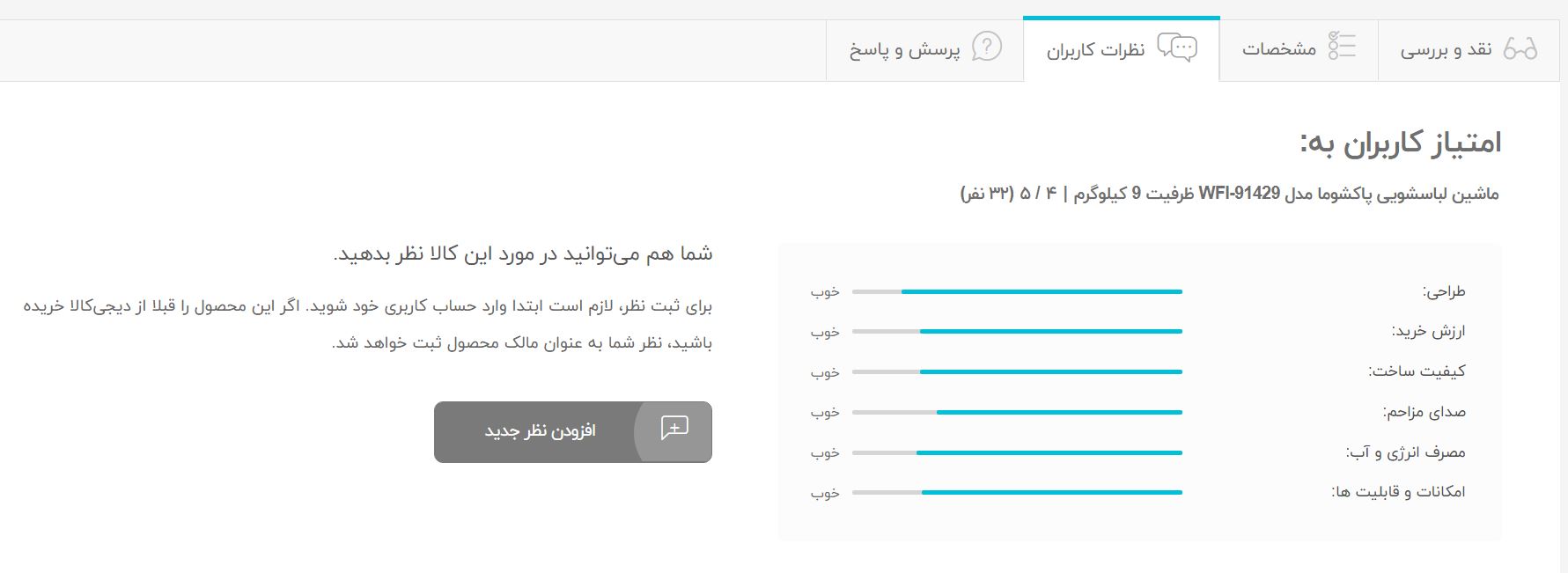The height and width of the screenshot is (573, 1568).
Task: Click the کیفیت ساخت rating bar
Action: coord(1017,371)
